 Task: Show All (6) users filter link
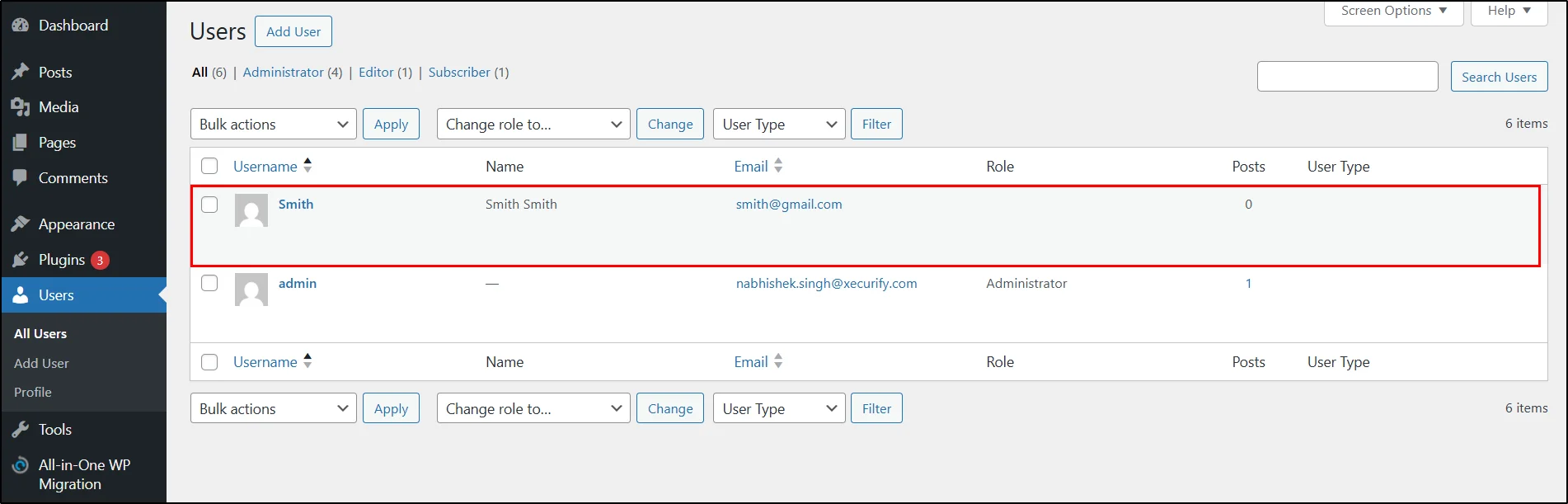[x=209, y=73]
